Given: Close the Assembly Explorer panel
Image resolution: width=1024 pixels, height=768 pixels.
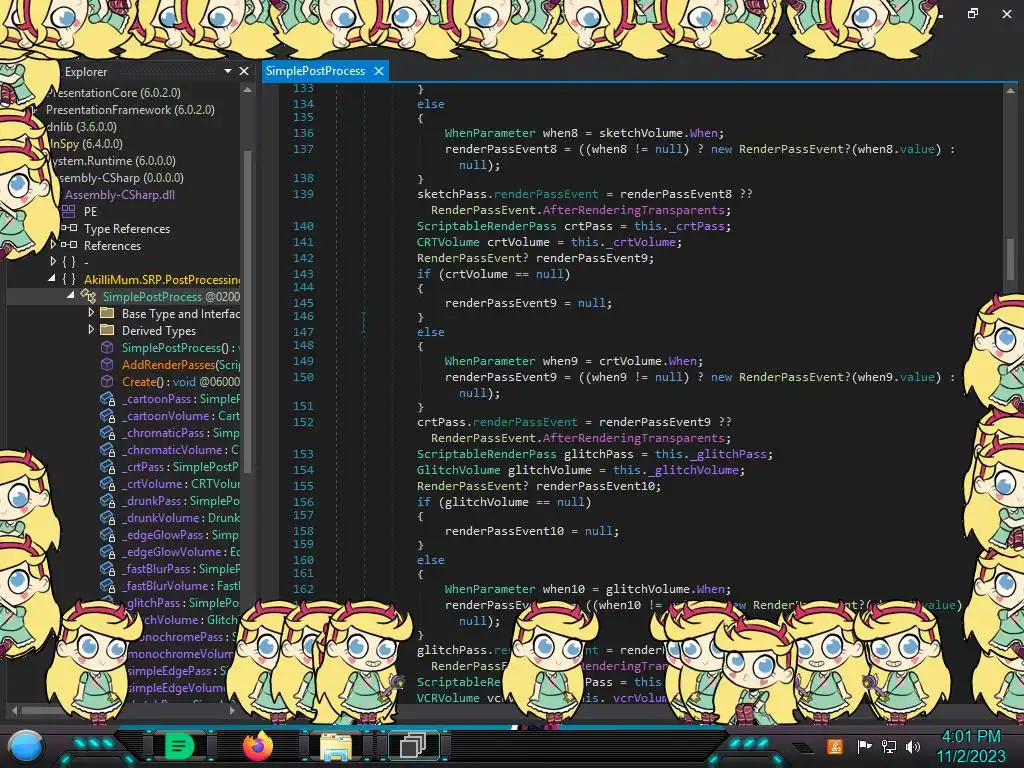Looking at the screenshot, I should click(x=244, y=71).
